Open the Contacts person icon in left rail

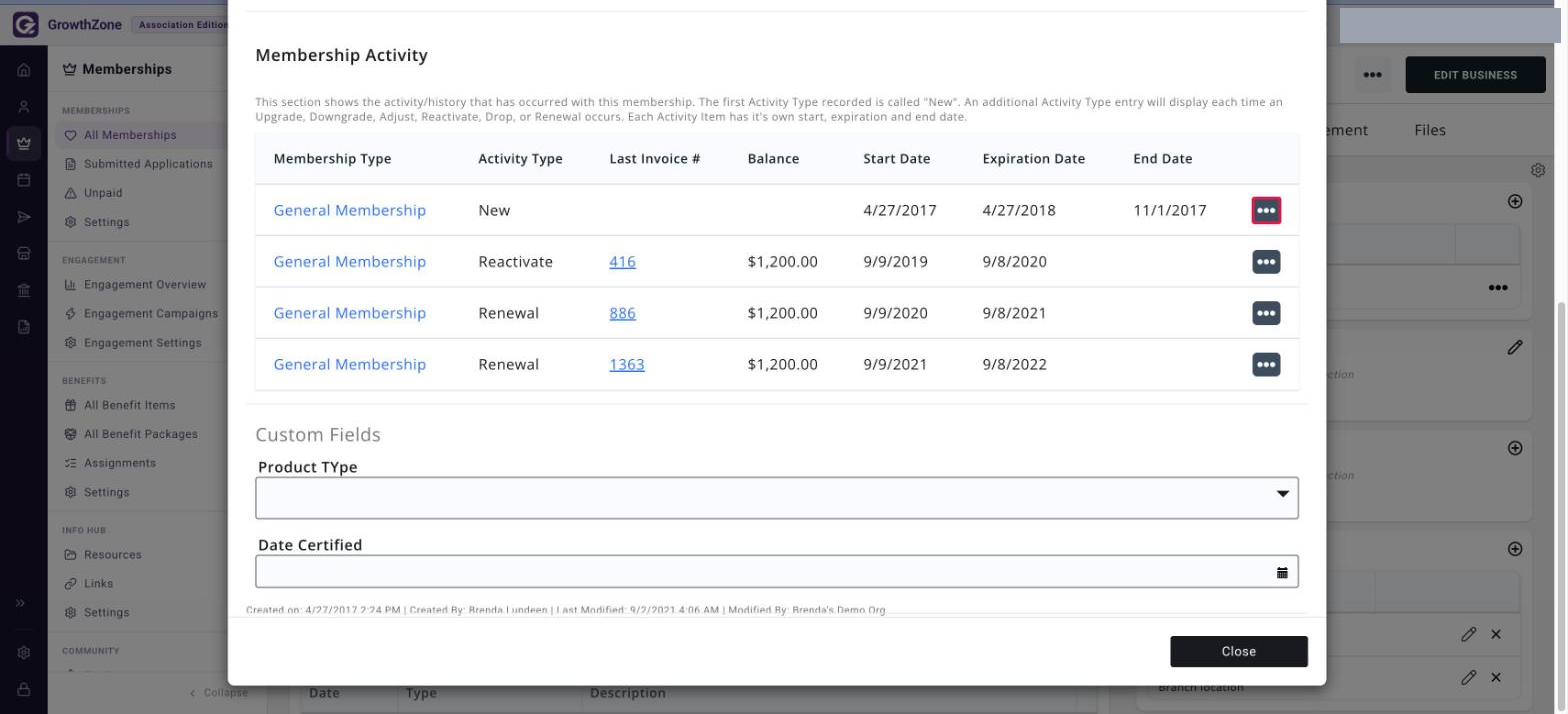tap(24, 107)
